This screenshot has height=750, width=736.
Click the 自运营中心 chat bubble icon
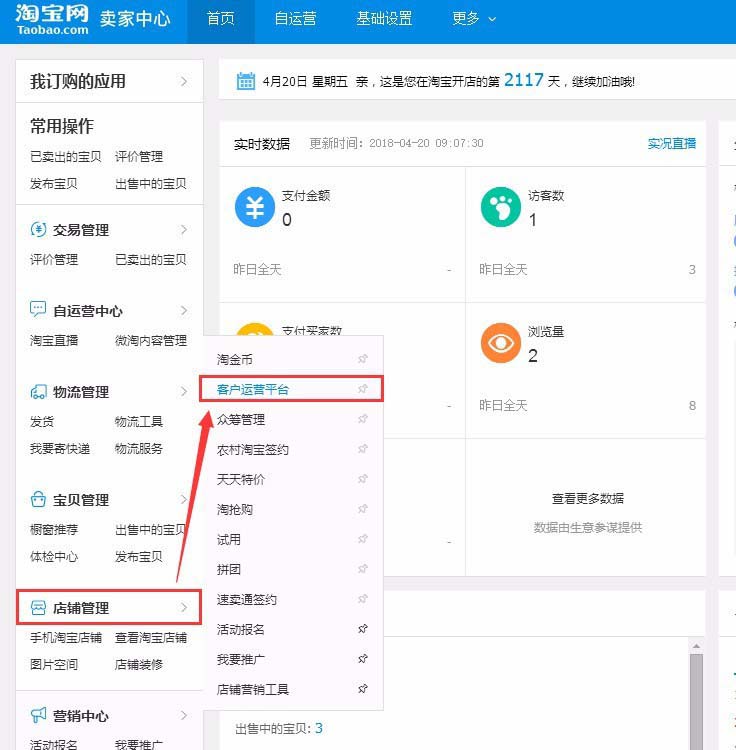[38, 309]
